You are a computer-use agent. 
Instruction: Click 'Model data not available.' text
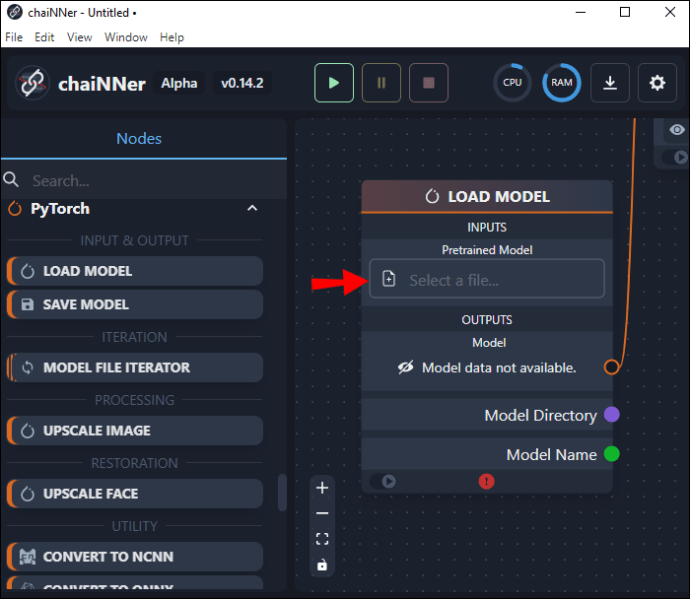499,367
